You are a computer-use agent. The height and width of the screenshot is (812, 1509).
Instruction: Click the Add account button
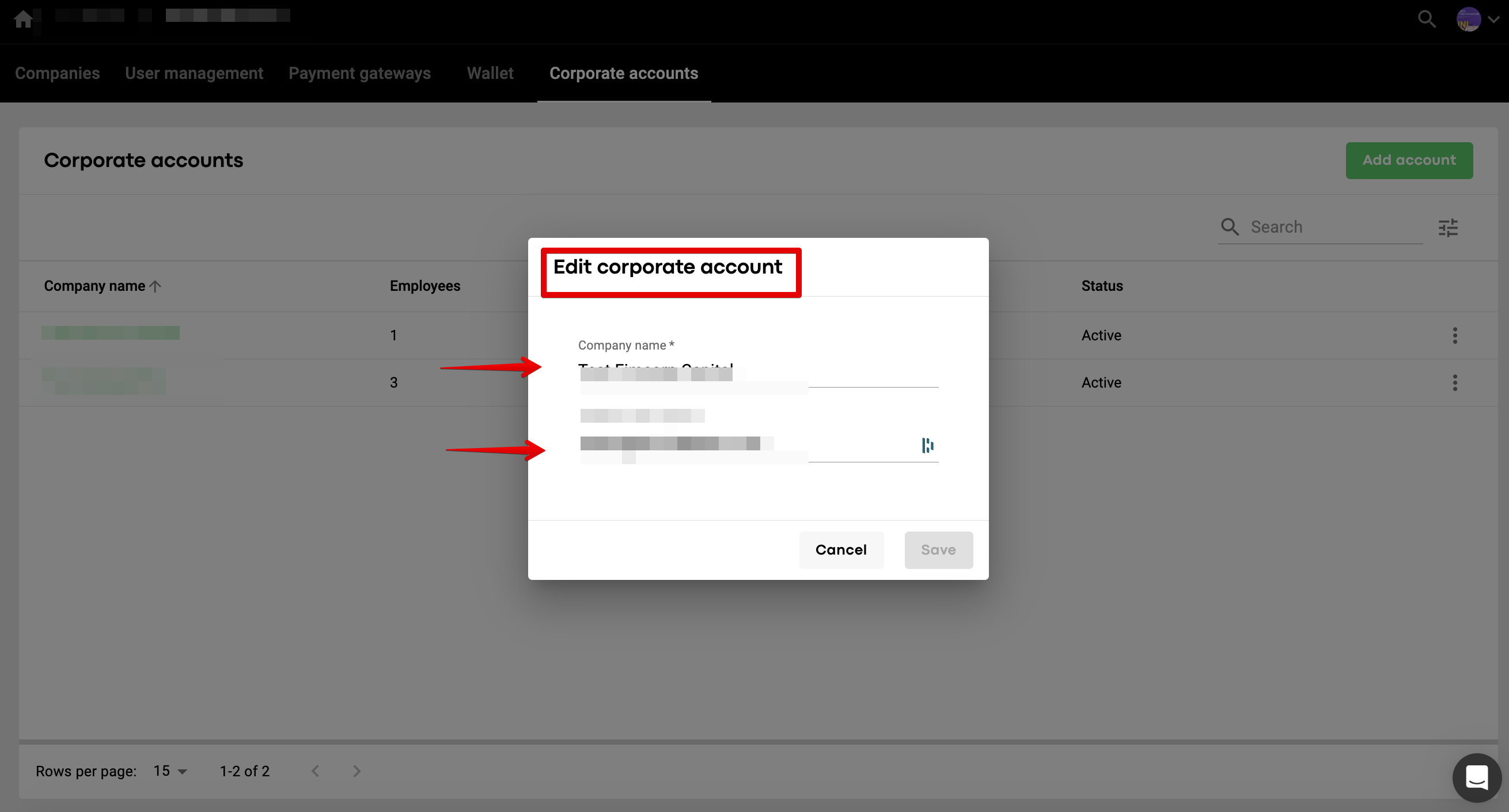[x=1408, y=160]
